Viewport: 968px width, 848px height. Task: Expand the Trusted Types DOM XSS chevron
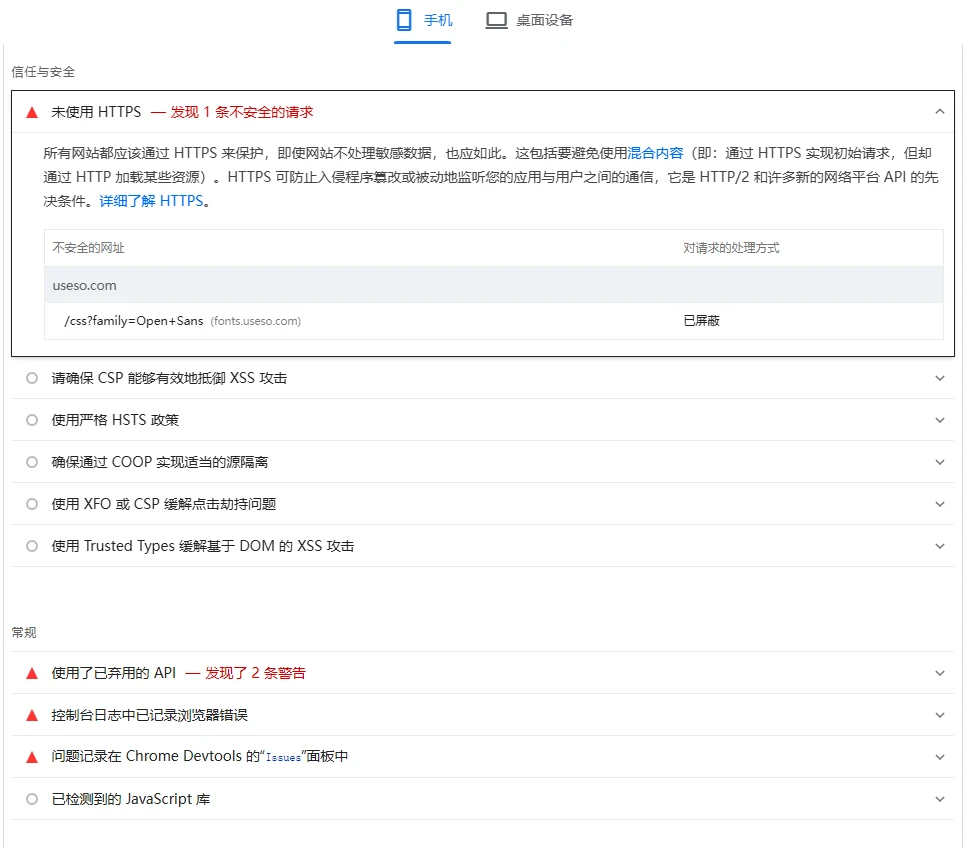939,546
